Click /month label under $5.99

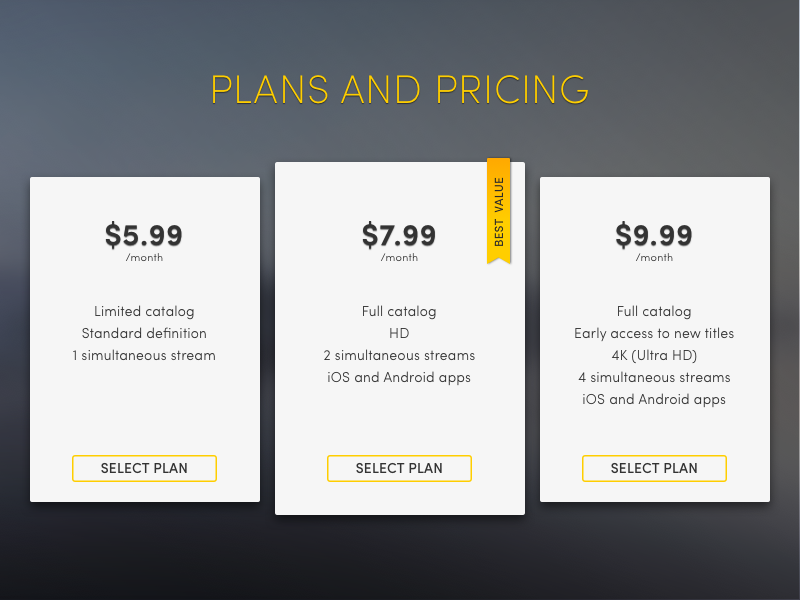(144, 258)
